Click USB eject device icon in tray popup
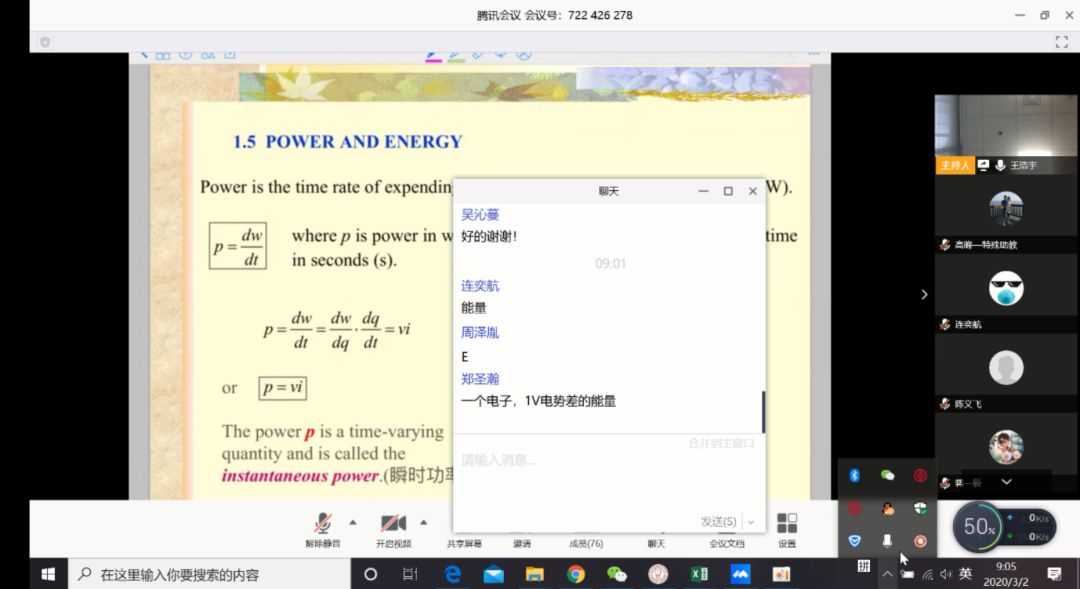Screen dimensions: 1080x589 pyautogui.click(x=887, y=541)
